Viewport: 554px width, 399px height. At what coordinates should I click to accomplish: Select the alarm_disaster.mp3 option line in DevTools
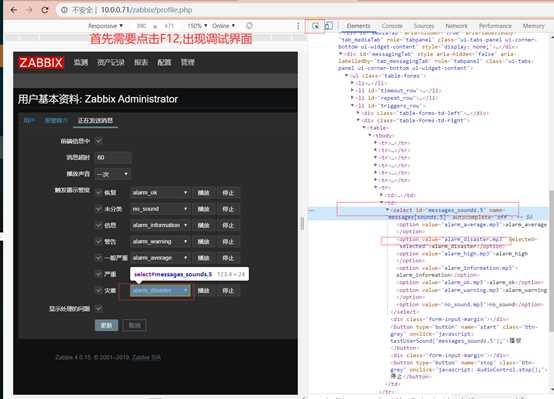click(x=466, y=242)
